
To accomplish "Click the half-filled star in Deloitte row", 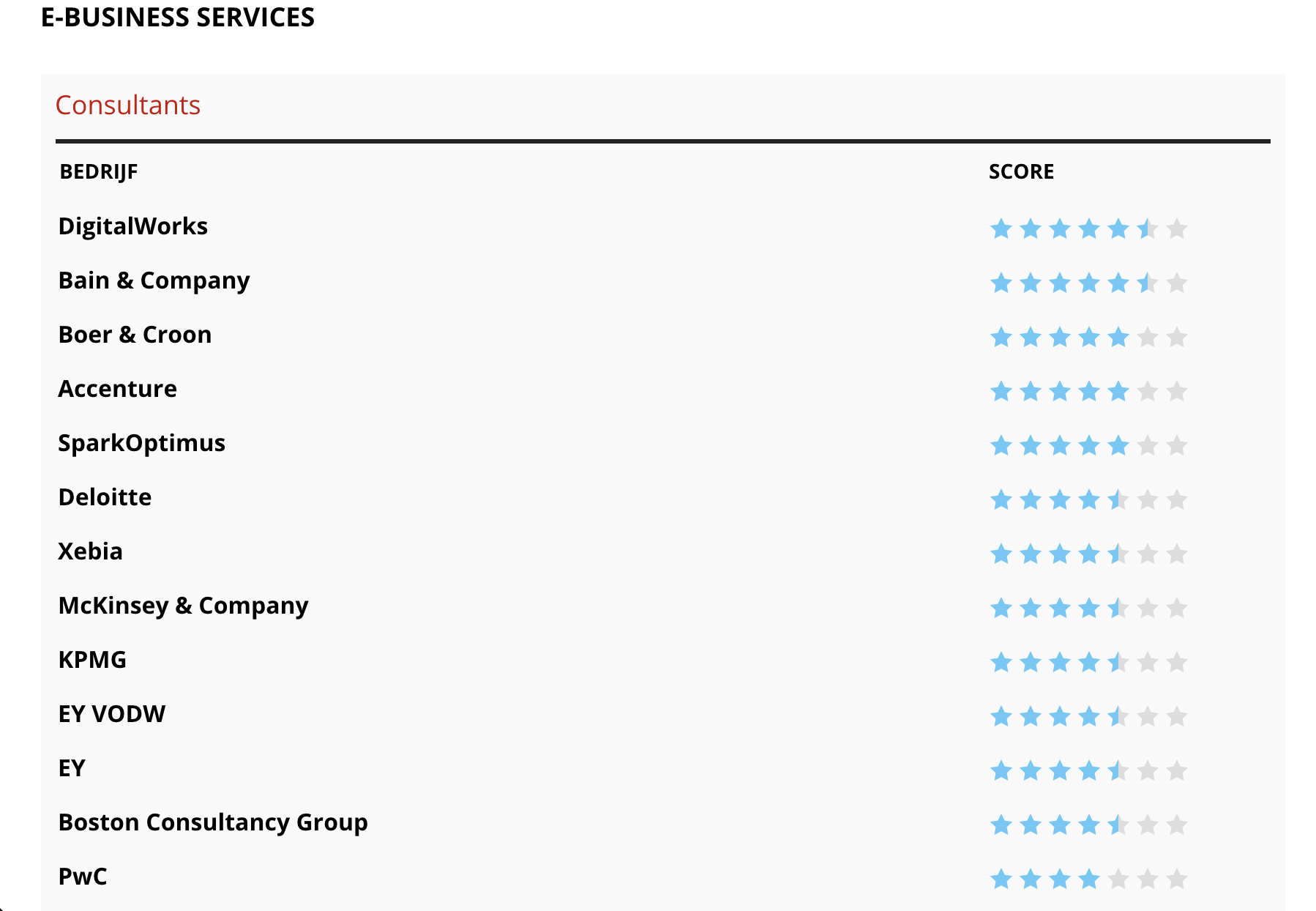I will pyautogui.click(x=1118, y=500).
